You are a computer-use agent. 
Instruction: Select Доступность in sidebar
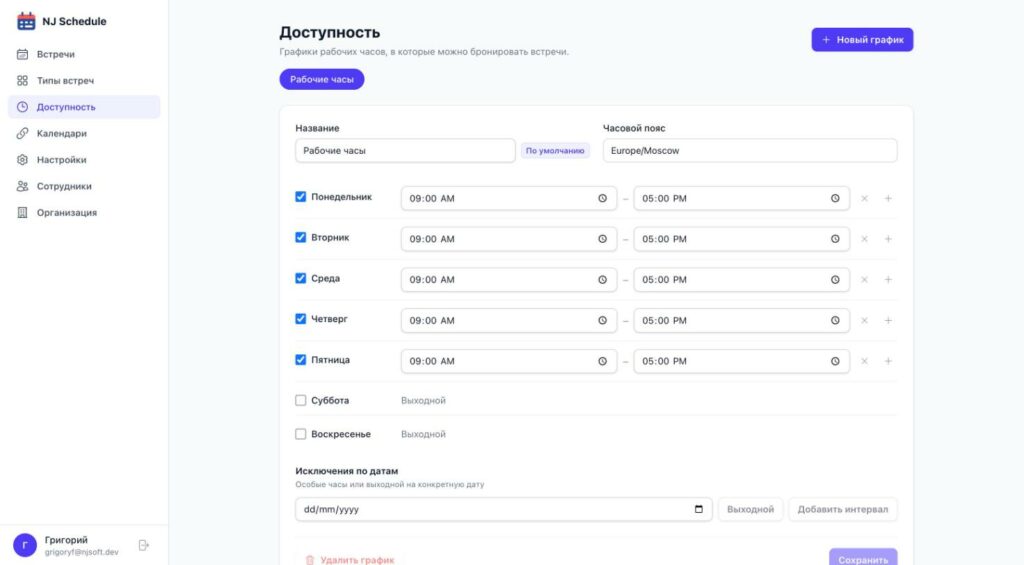84,107
